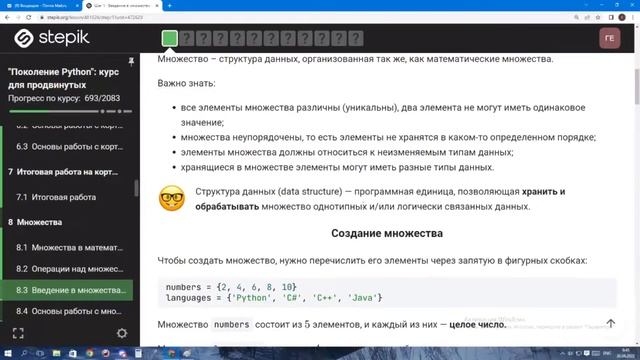This screenshot has width=640, height=360.
Task: Open lesson 8.1 Множества в математ...
Action: pyautogui.click(x=69, y=247)
